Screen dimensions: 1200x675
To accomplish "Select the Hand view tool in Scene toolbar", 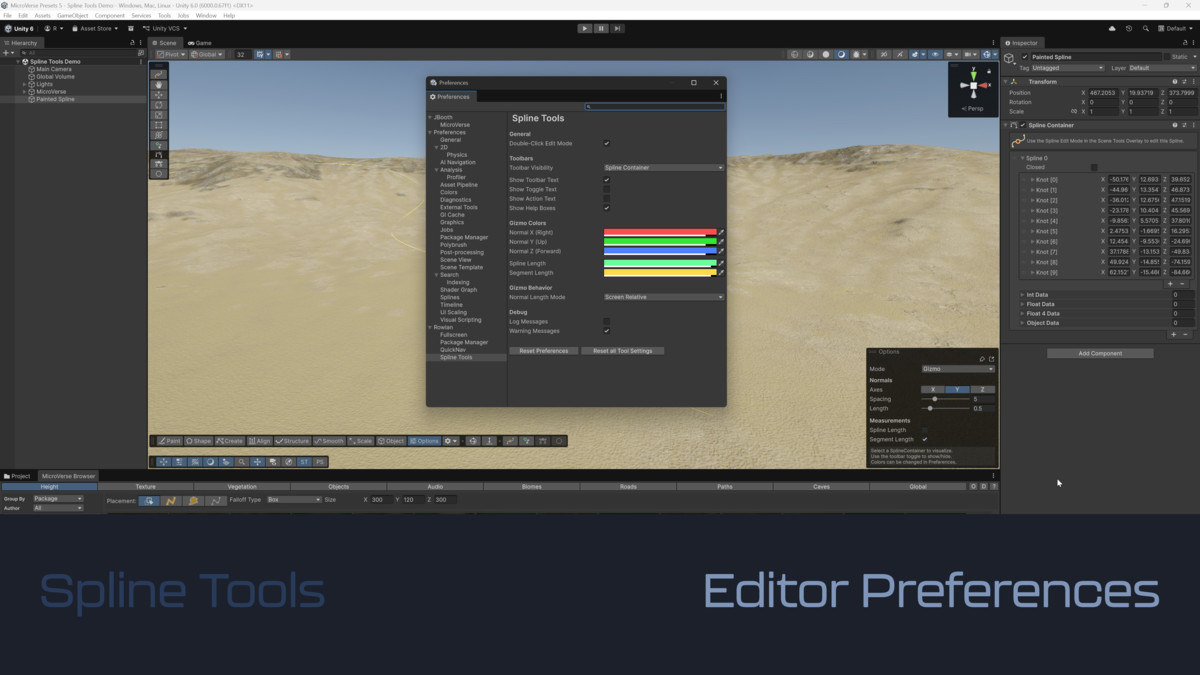I will point(158,85).
